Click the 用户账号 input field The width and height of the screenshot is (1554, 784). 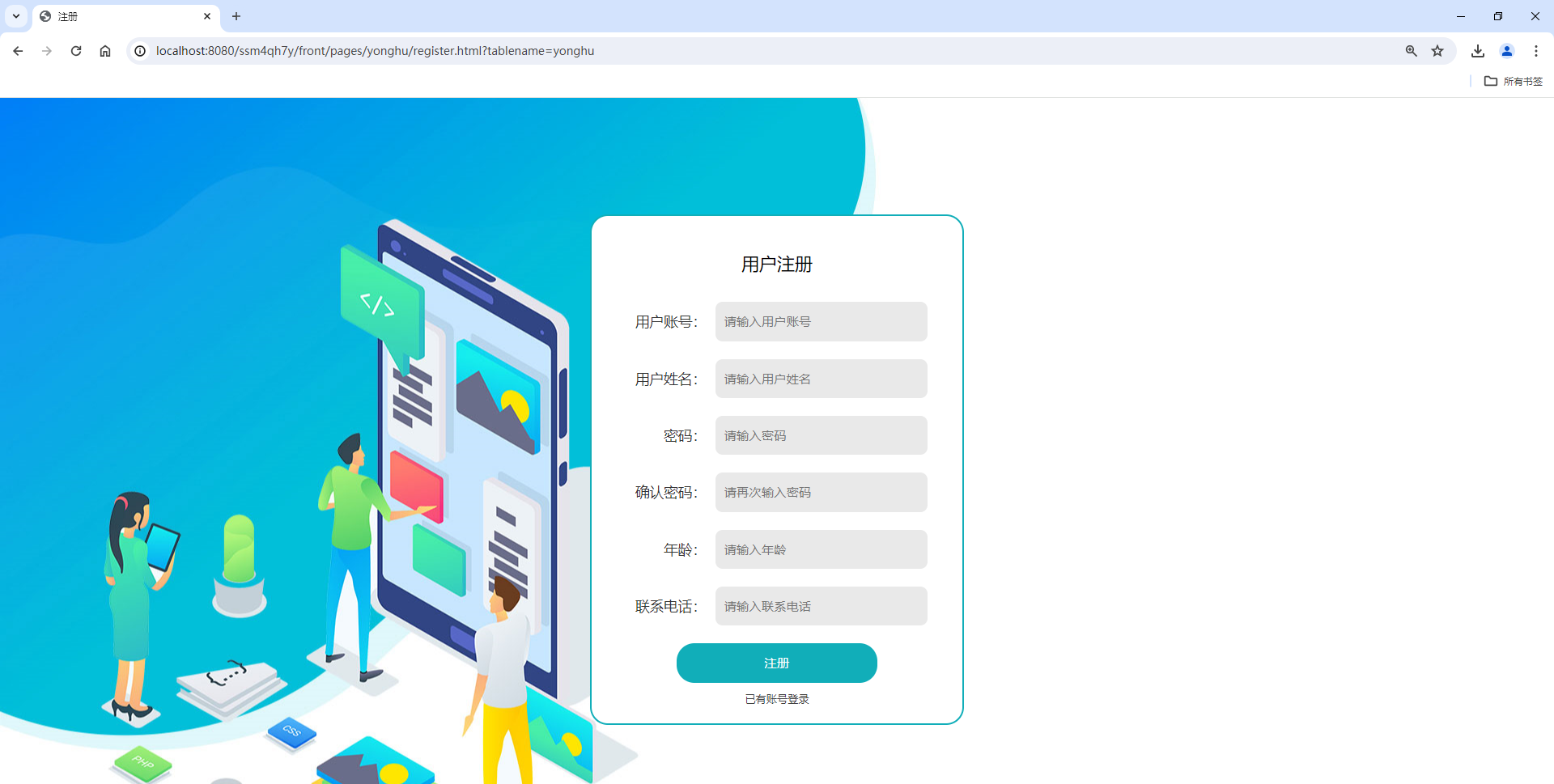[820, 321]
